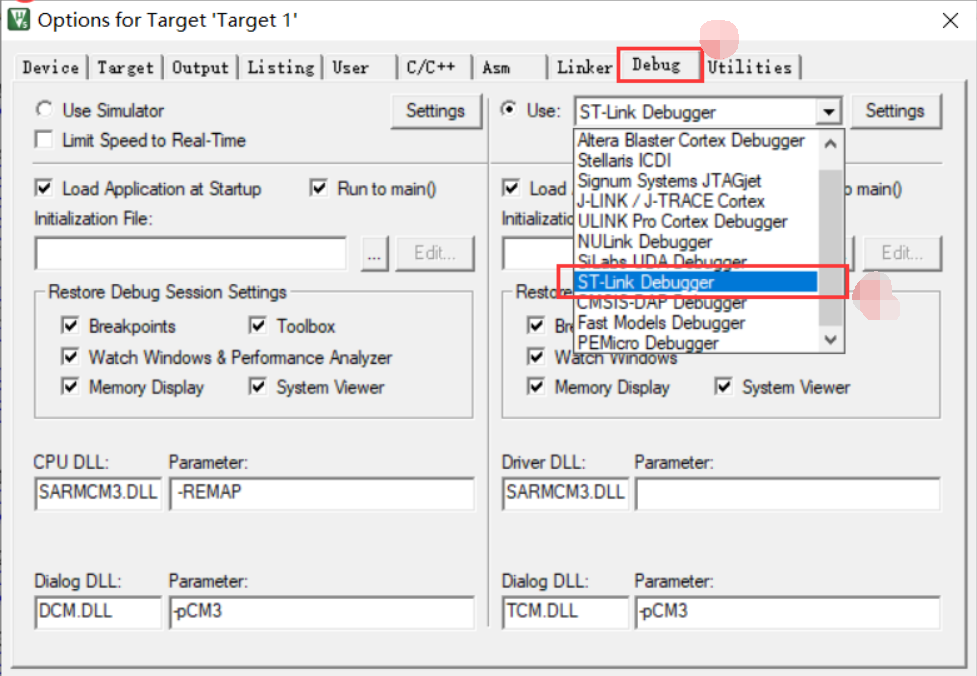Choose ULINK Pro Cortex Debugger
Viewport: 977px width, 676px height.
pos(682,221)
